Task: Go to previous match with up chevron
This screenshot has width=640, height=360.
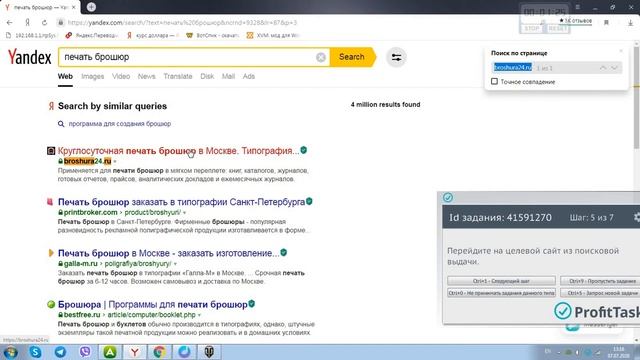Action: 603,68
